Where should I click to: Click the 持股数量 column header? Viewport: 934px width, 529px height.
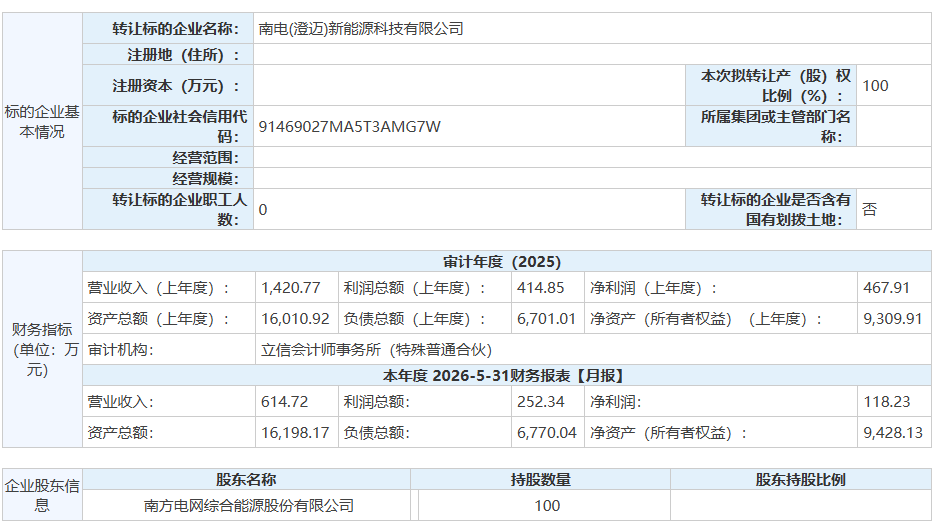coord(540,480)
